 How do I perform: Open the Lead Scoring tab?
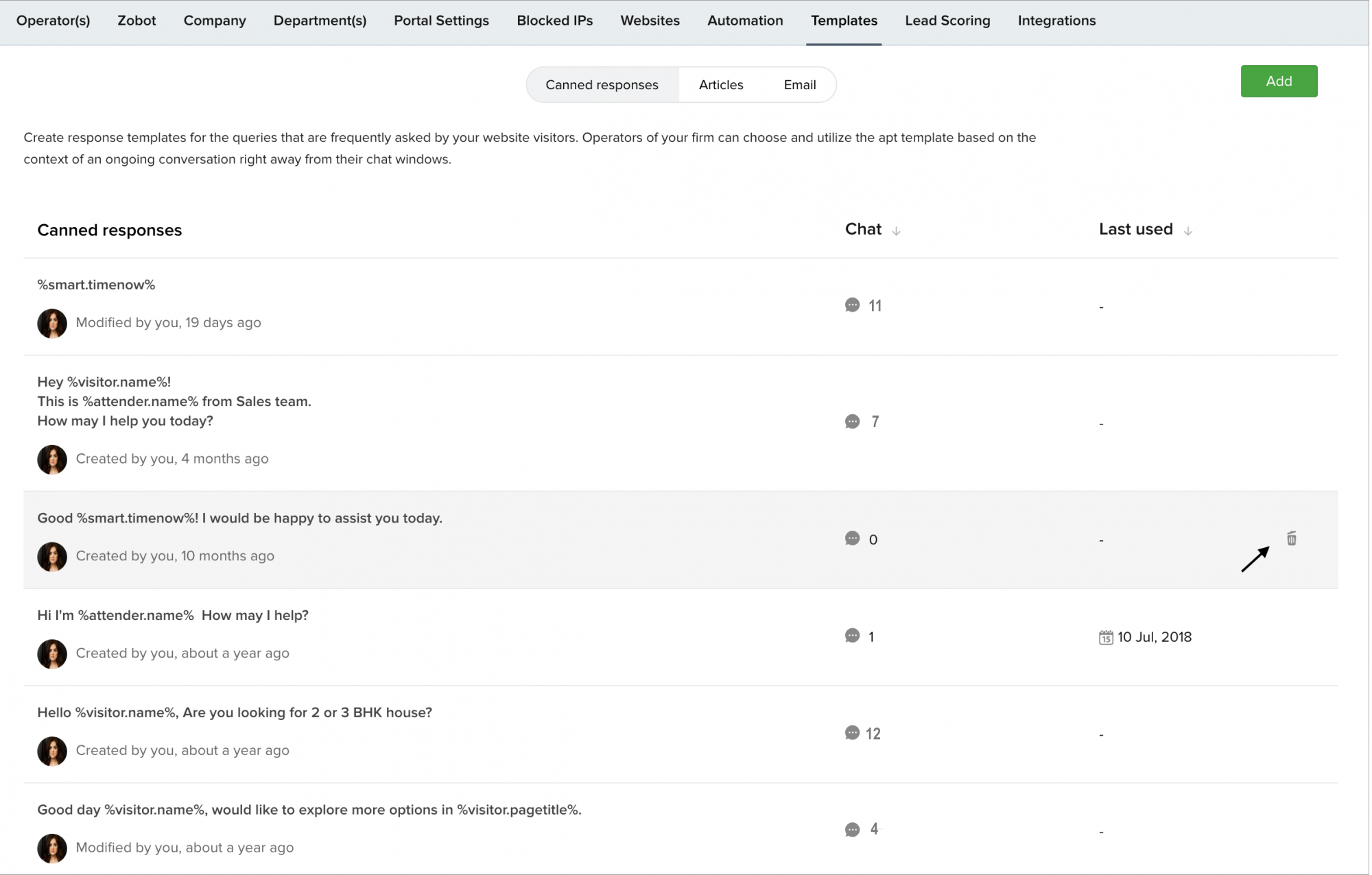[x=947, y=21]
